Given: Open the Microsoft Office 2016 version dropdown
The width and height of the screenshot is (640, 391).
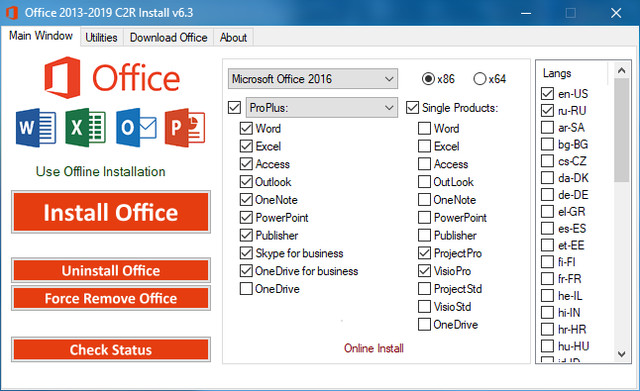Looking at the screenshot, I should pos(313,79).
